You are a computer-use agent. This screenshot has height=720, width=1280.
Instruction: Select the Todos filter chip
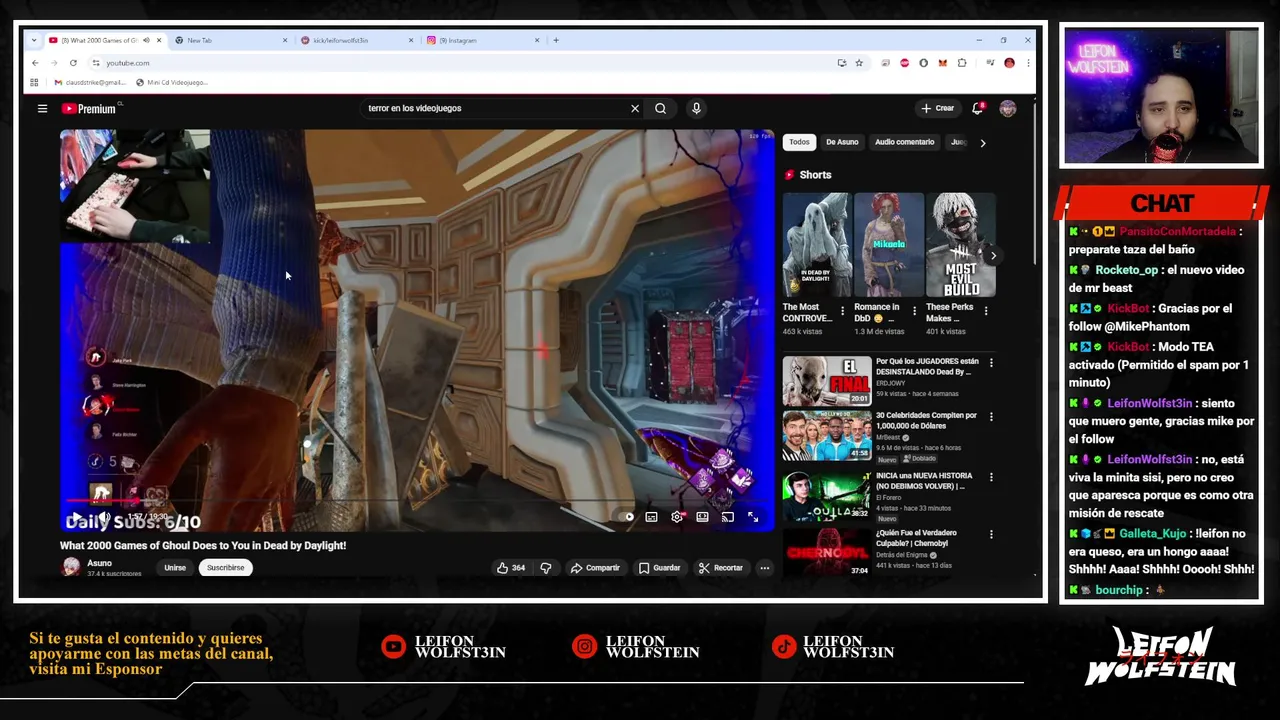point(799,142)
